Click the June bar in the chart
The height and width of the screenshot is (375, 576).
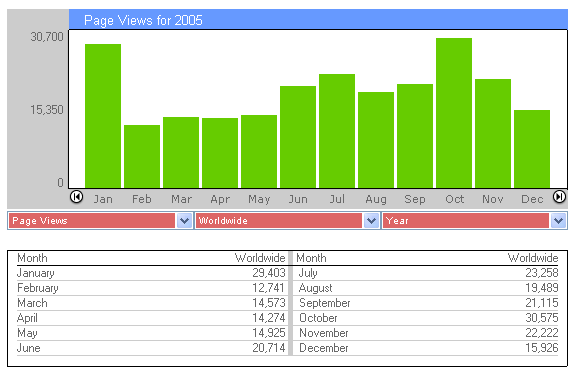coord(298,137)
